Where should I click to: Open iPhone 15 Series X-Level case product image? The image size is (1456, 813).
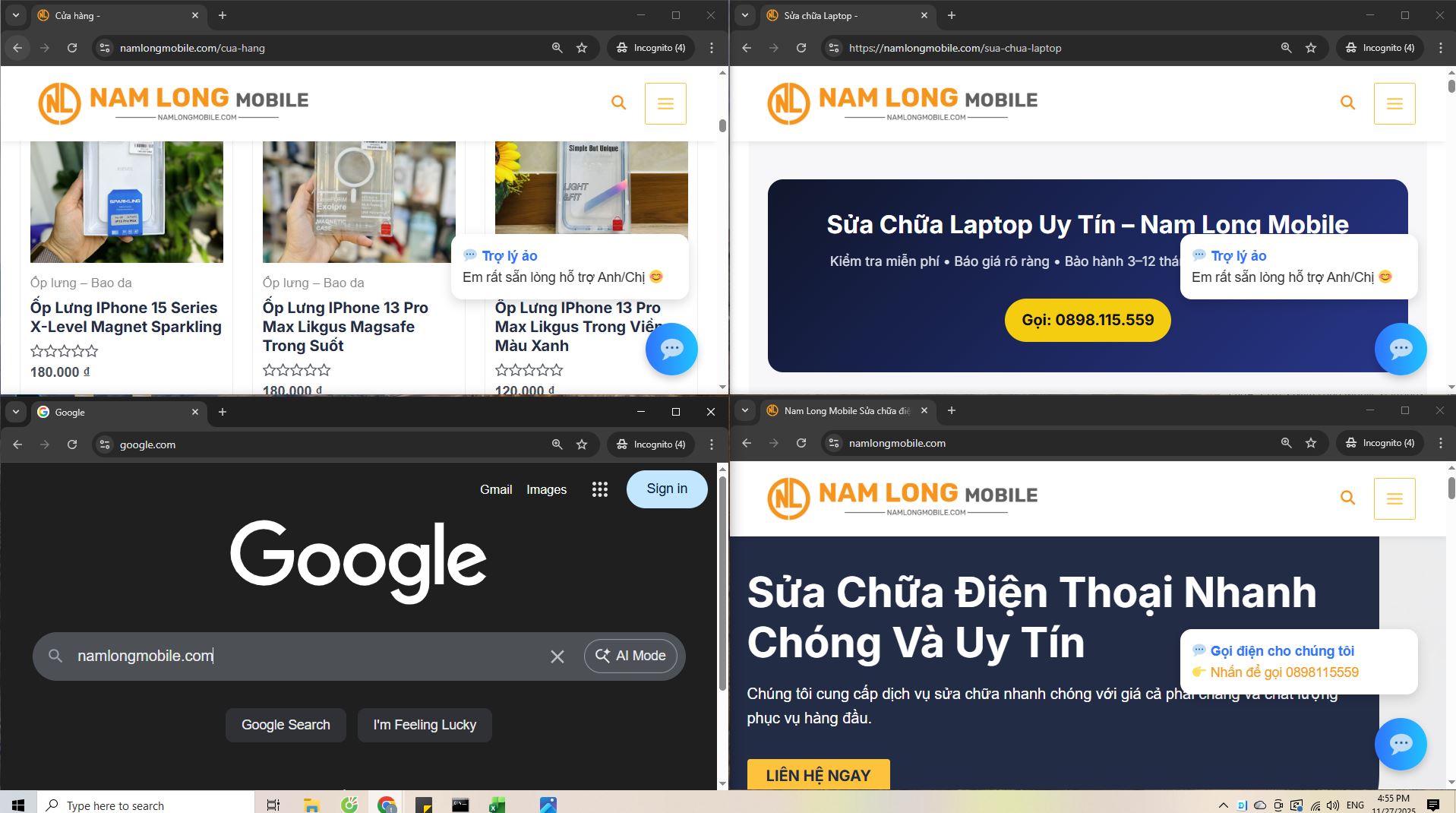127,201
